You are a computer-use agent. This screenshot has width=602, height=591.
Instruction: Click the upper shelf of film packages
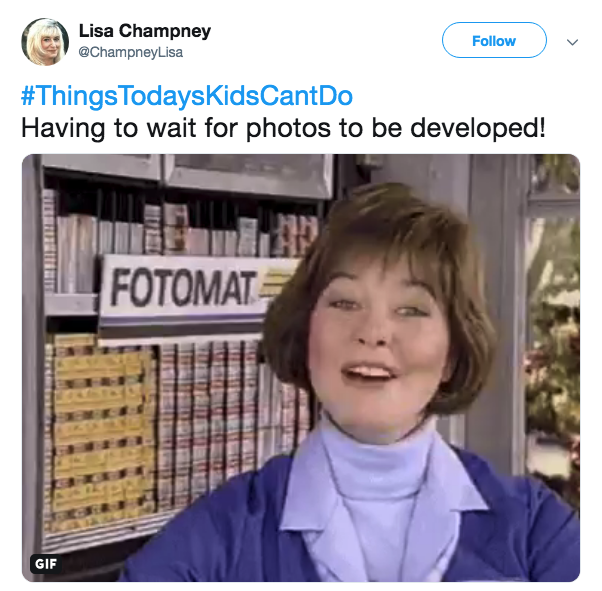point(180,232)
